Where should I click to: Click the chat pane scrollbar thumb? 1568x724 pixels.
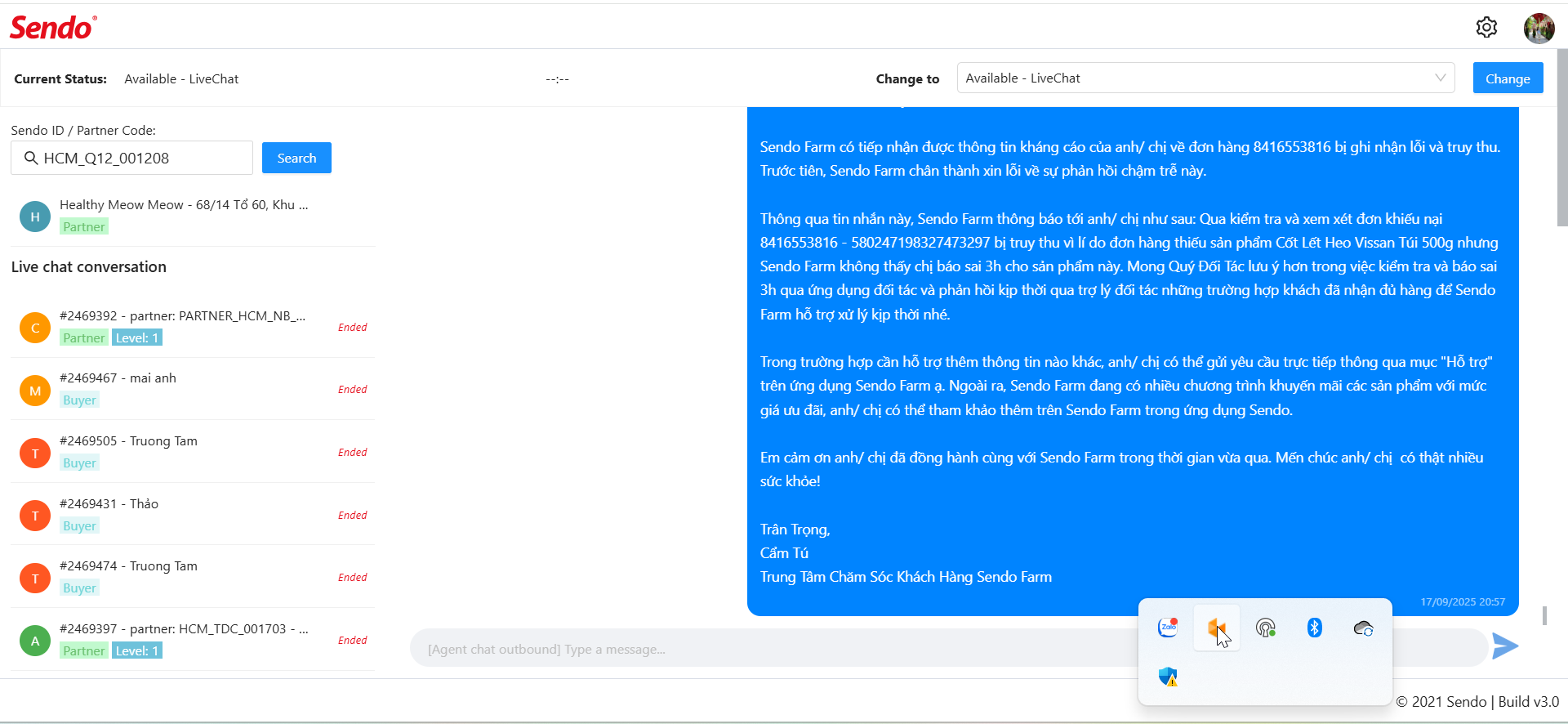(x=1544, y=615)
